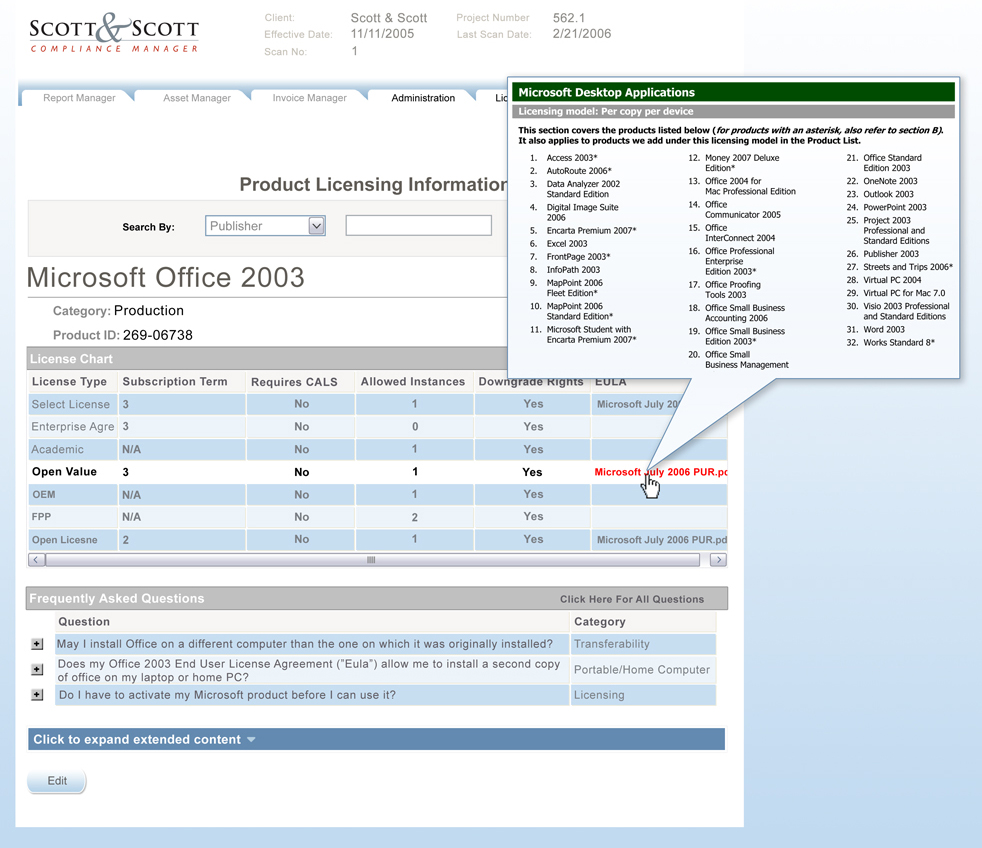Click 'OneNote 2003' in the popup product list
The width and height of the screenshot is (982, 848).
tap(890, 181)
